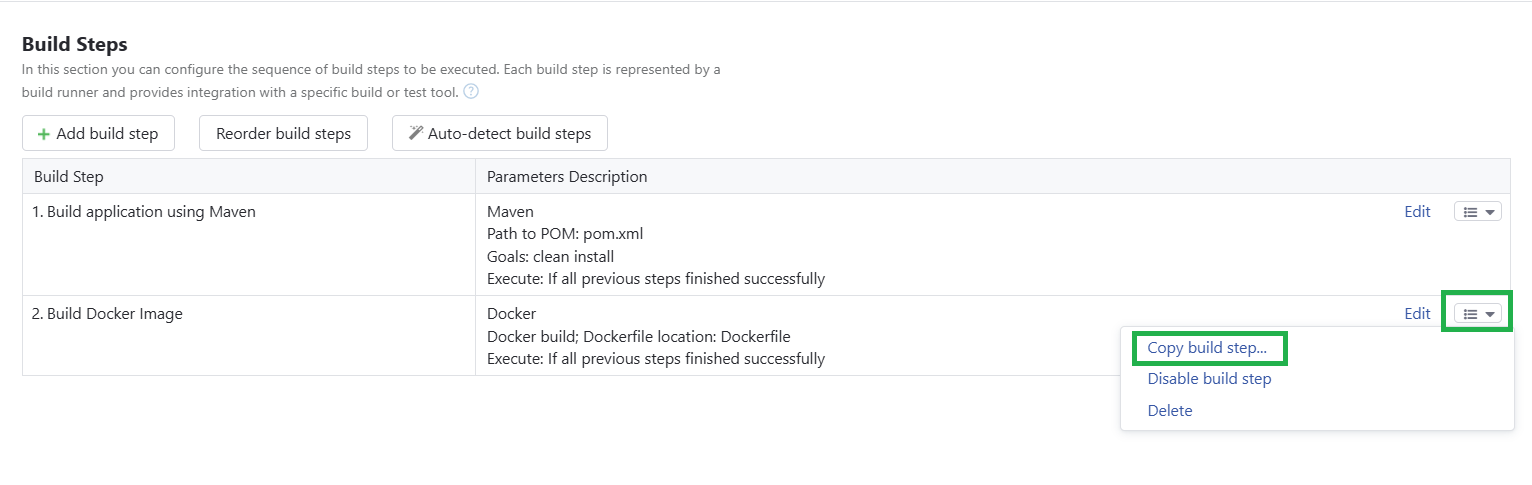Viewport: 1532px width, 485px height.
Task: Click the list icon in the Maven step row
Action: click(1470, 212)
